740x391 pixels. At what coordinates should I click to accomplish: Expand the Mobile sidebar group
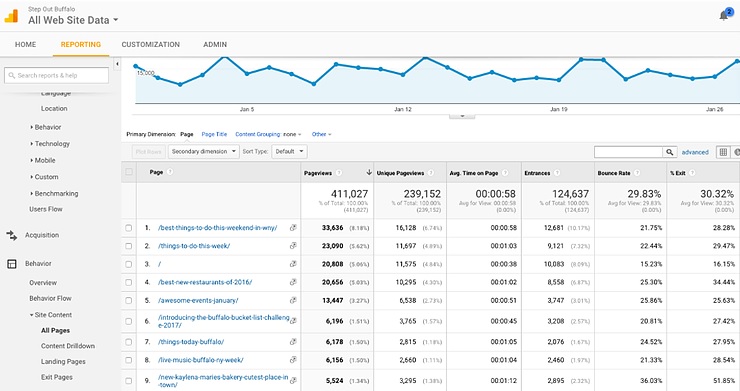[43, 160]
